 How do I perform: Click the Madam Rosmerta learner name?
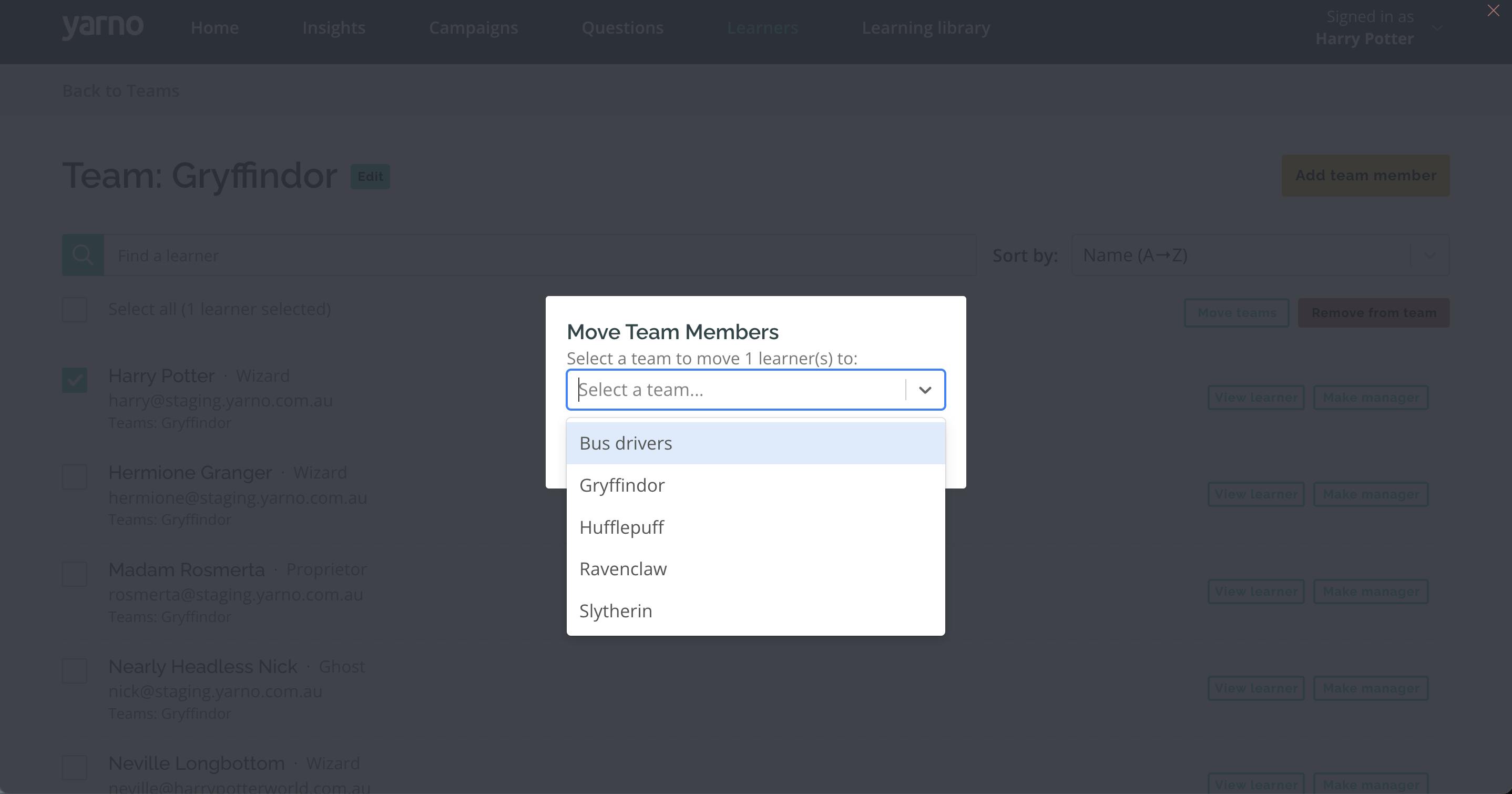[187, 569]
